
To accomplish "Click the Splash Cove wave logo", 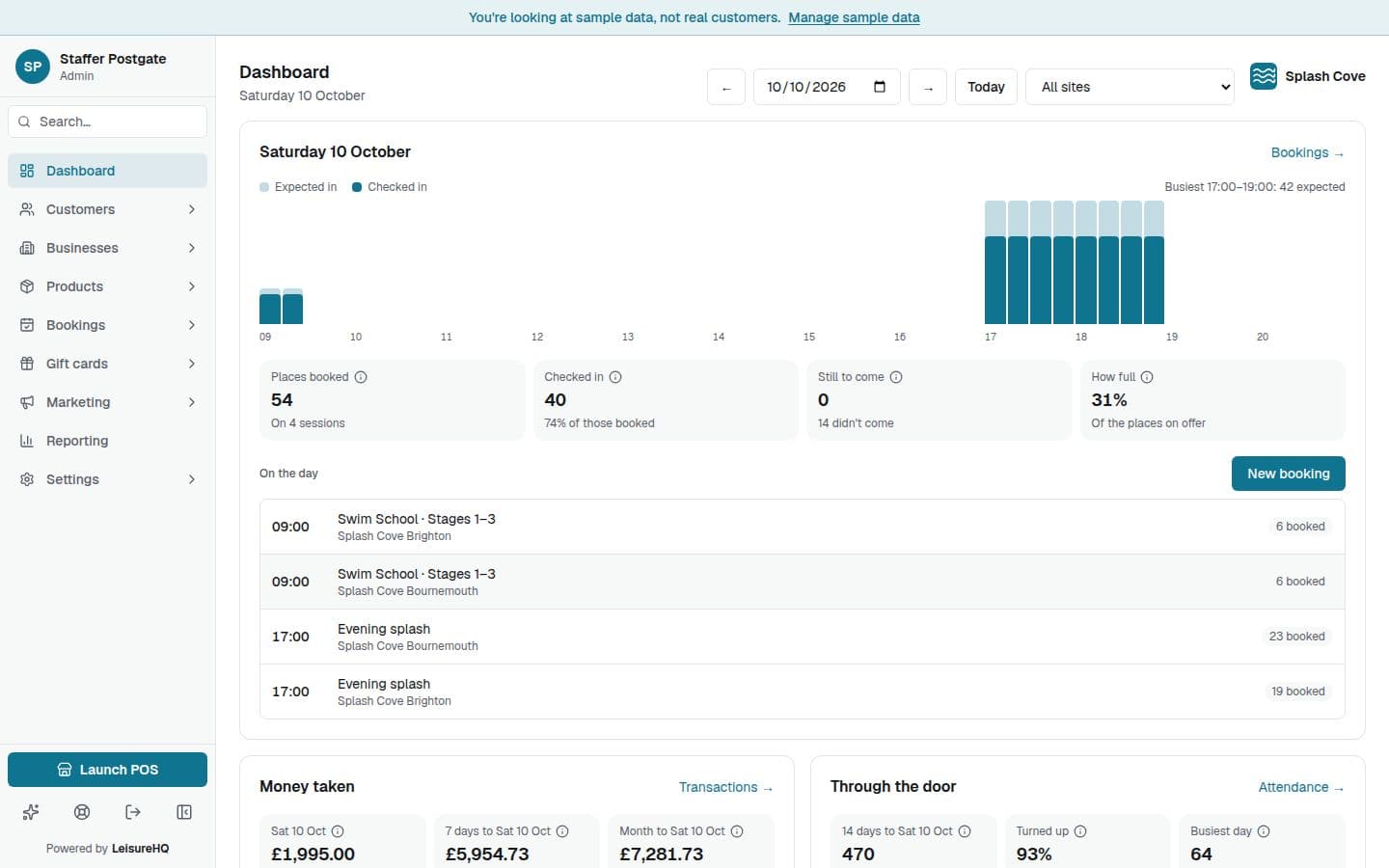I will click(x=1264, y=76).
